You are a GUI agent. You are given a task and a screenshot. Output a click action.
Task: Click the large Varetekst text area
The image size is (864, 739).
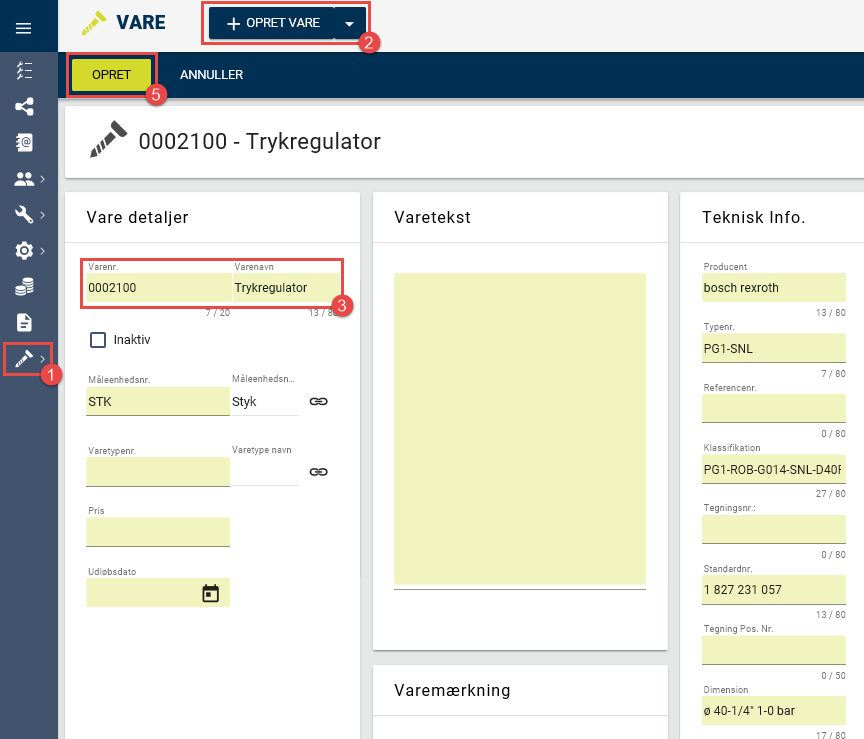tap(520, 429)
